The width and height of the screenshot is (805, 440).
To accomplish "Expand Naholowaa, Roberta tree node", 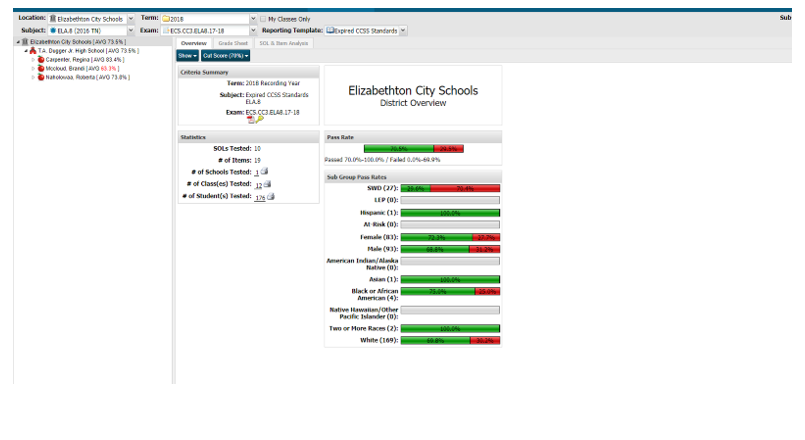I will (x=33, y=77).
